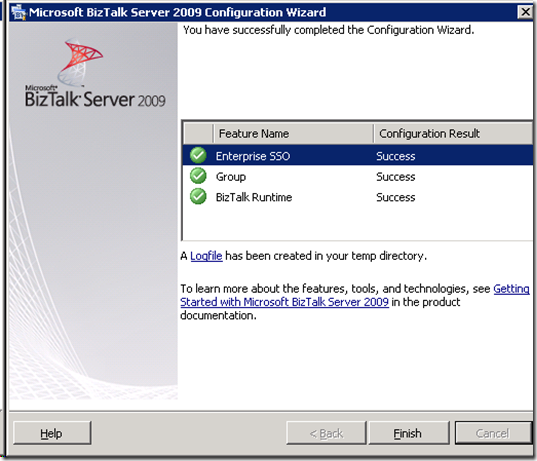This screenshot has width=537, height=461.
Task: Click the green check icon for BizTalk Runtime
Action: 198,197
